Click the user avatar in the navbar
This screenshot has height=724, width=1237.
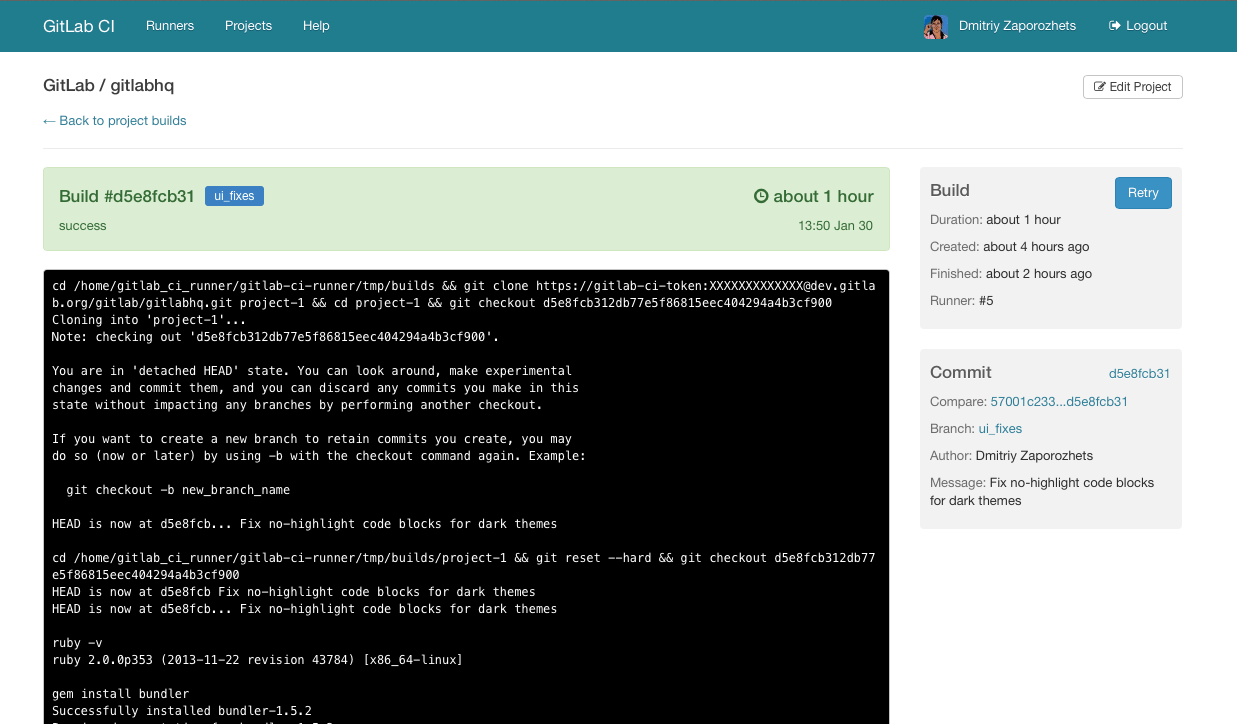935,26
